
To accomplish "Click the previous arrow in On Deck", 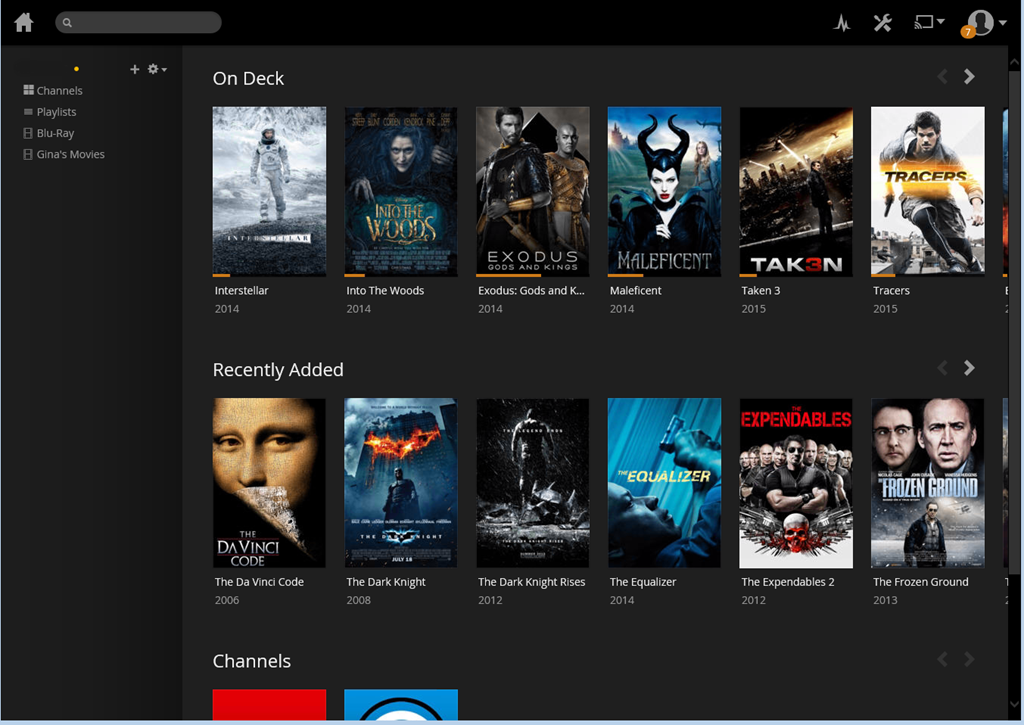I will coord(941,77).
